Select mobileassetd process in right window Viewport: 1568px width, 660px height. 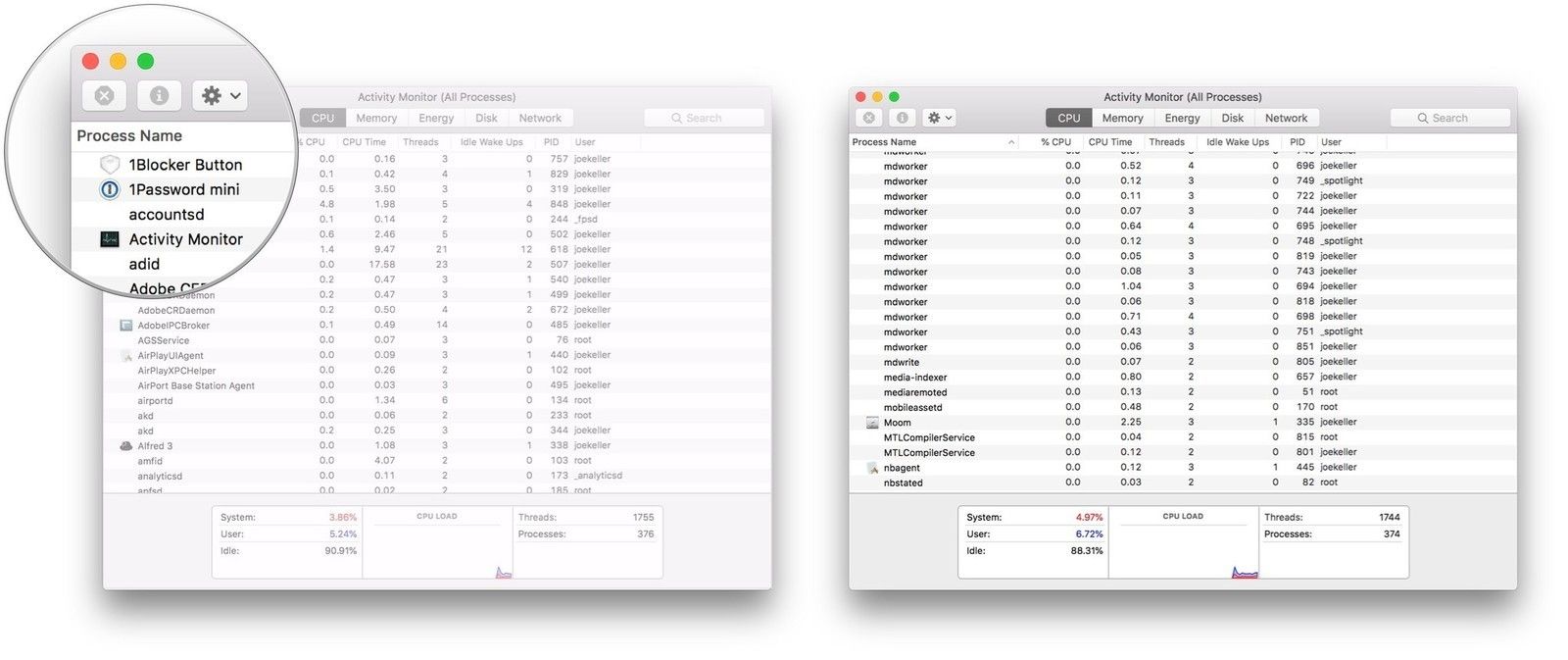click(x=1183, y=407)
